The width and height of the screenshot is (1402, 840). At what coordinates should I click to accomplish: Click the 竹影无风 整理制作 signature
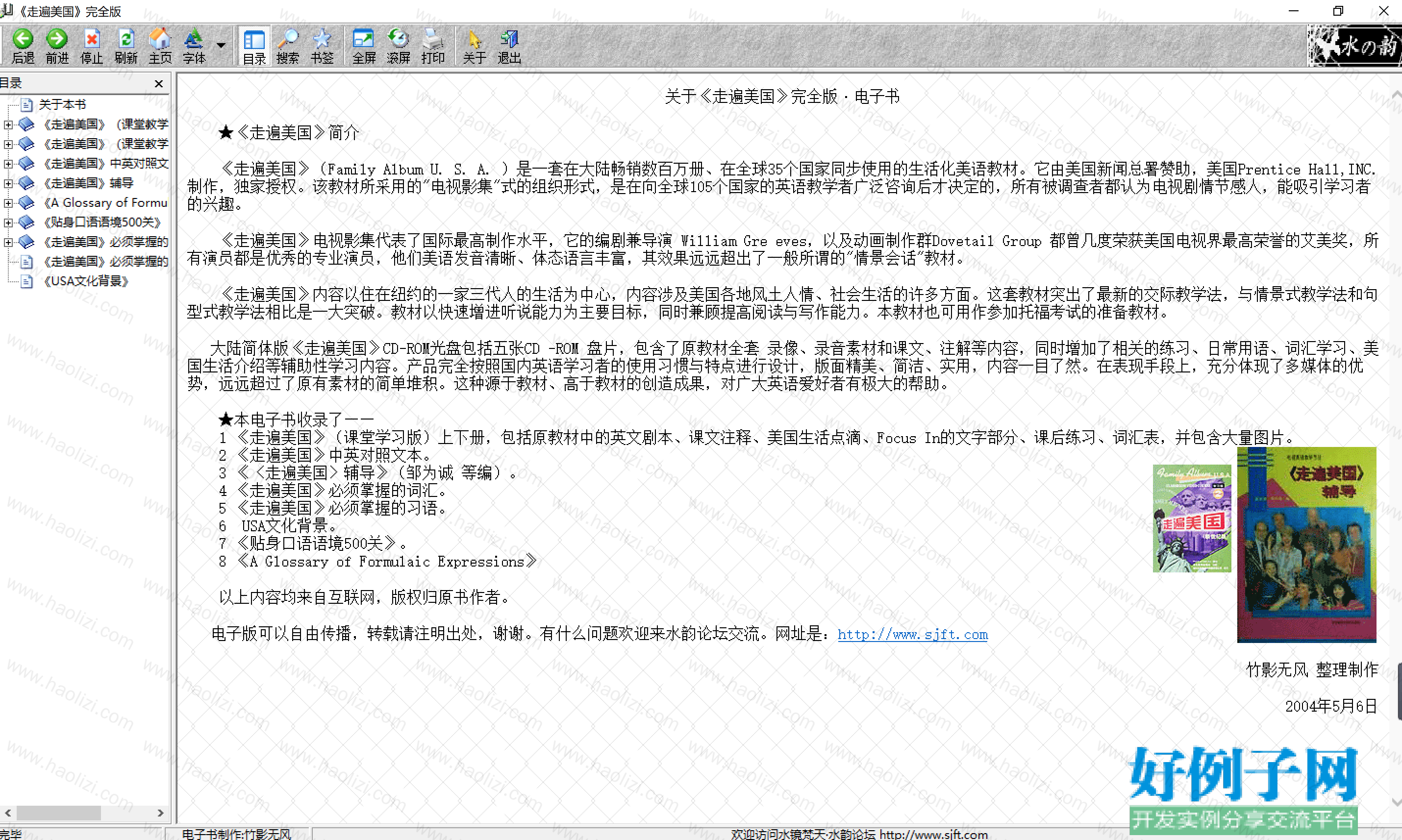(1312, 669)
